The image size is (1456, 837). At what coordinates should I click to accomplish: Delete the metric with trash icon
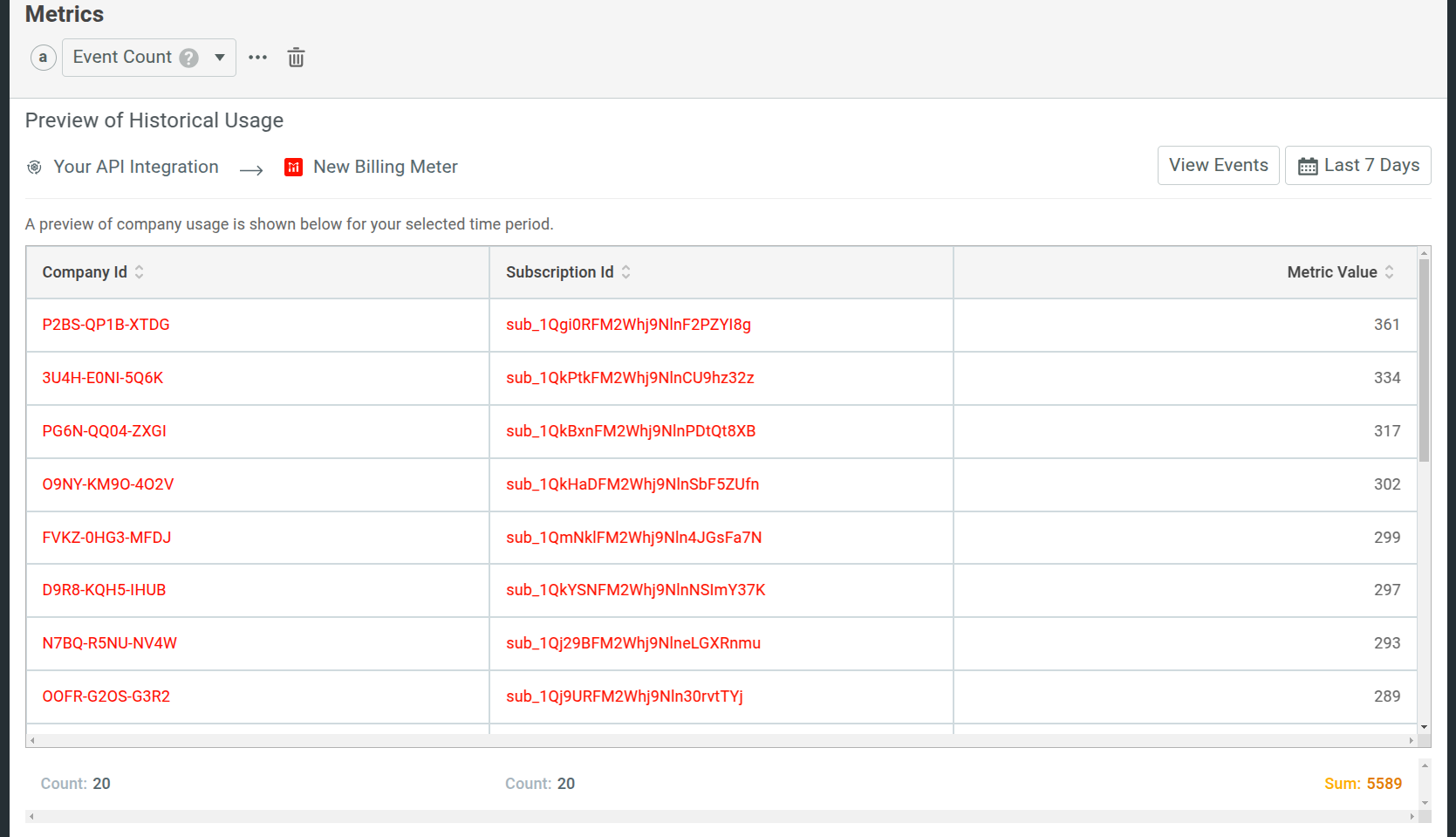tap(296, 58)
